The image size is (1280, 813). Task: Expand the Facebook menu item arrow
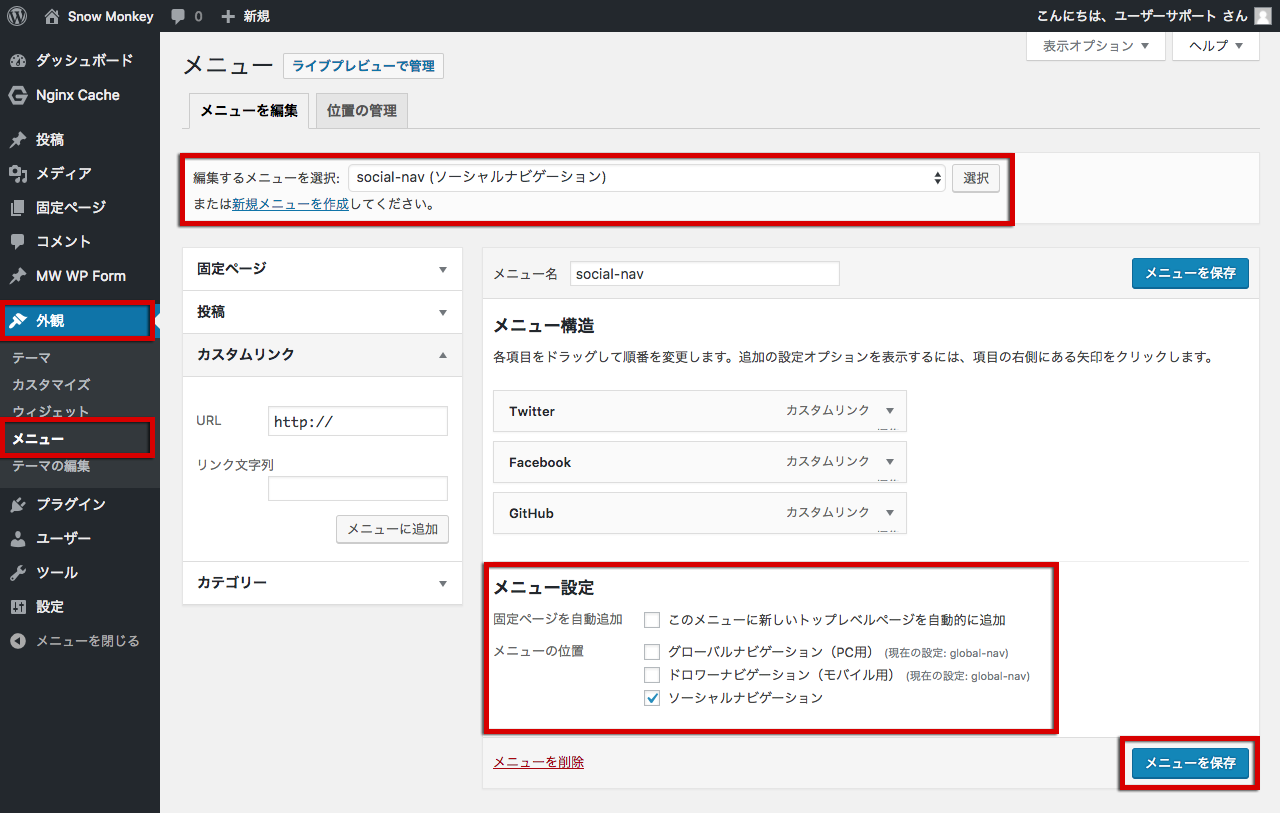point(889,462)
